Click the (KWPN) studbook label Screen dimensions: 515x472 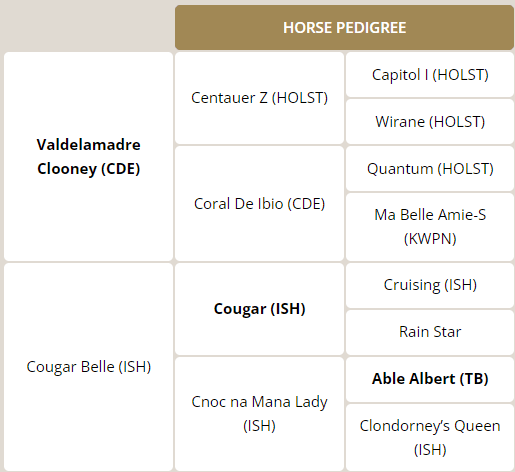coord(430,239)
